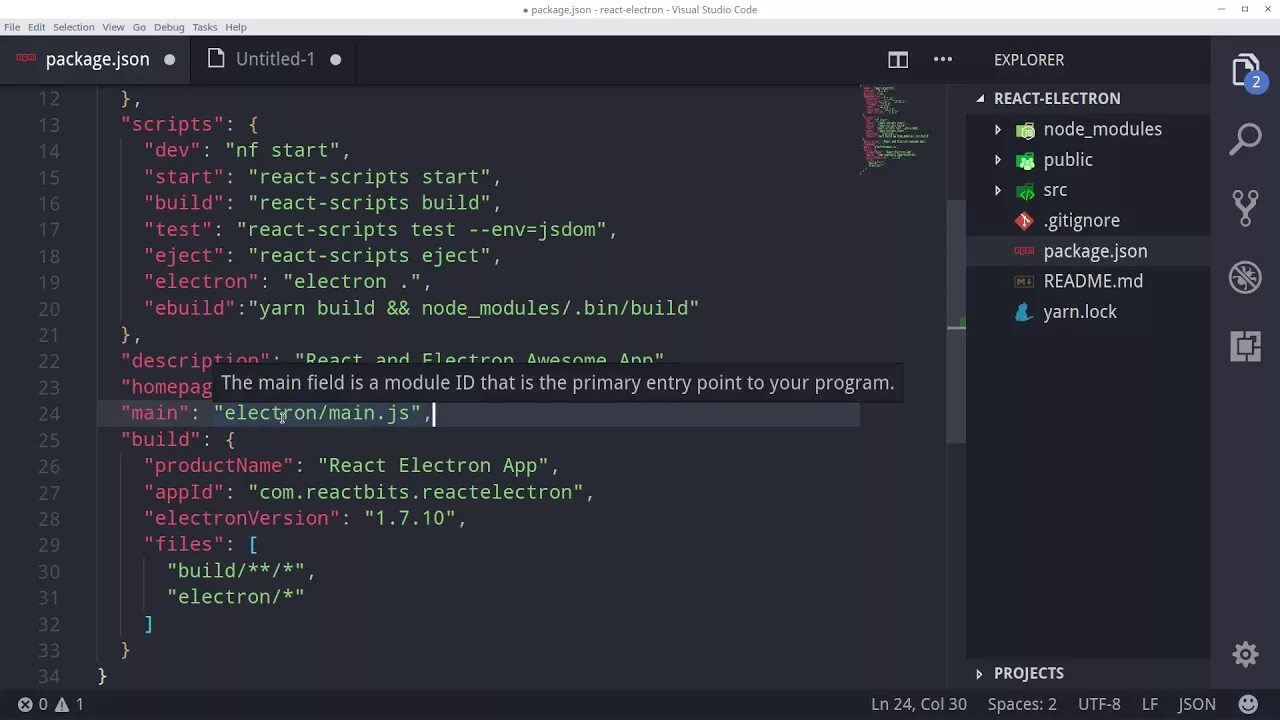Click the README.md markdown icon
The height and width of the screenshot is (720, 1280).
point(1024,282)
